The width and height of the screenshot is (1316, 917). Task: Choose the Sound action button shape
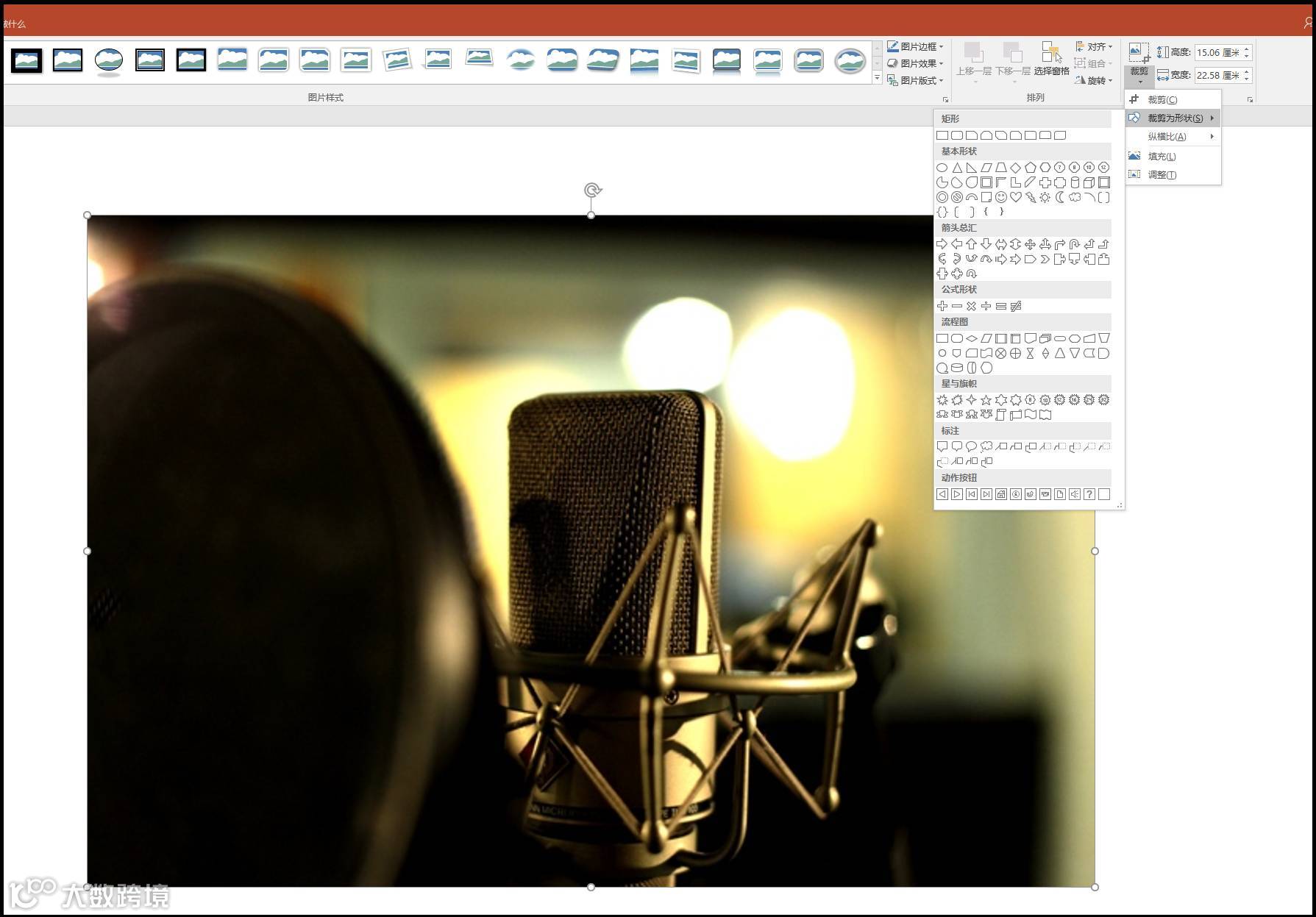point(1075,494)
